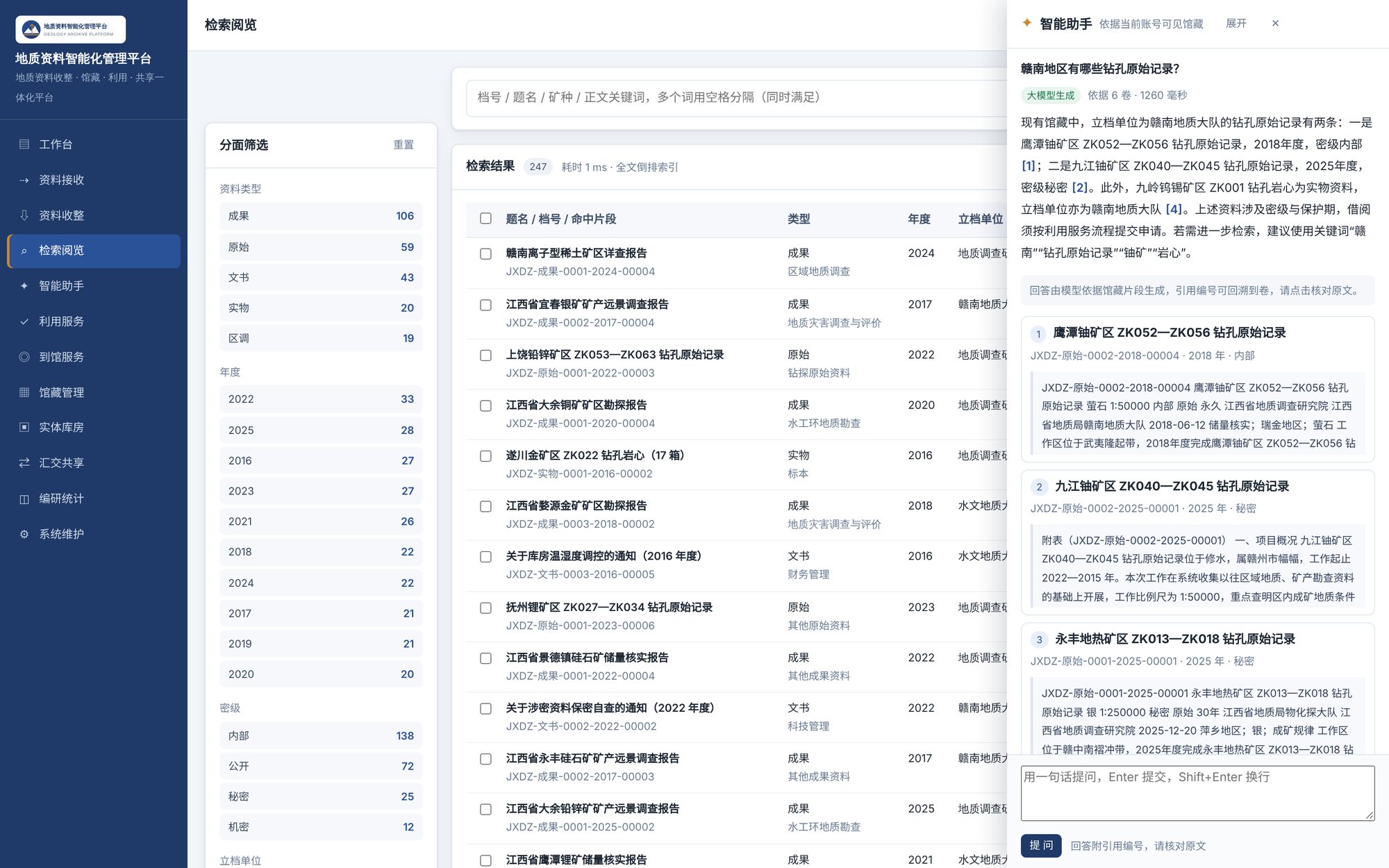
Task: Open the 资料接收 menu item text
Action: pos(61,180)
